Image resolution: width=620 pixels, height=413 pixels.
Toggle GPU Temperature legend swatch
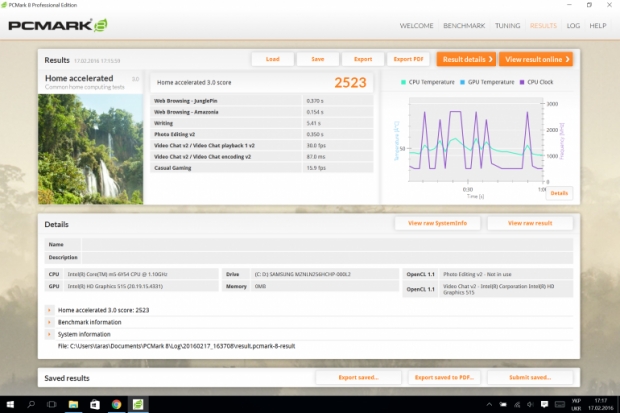click(462, 82)
